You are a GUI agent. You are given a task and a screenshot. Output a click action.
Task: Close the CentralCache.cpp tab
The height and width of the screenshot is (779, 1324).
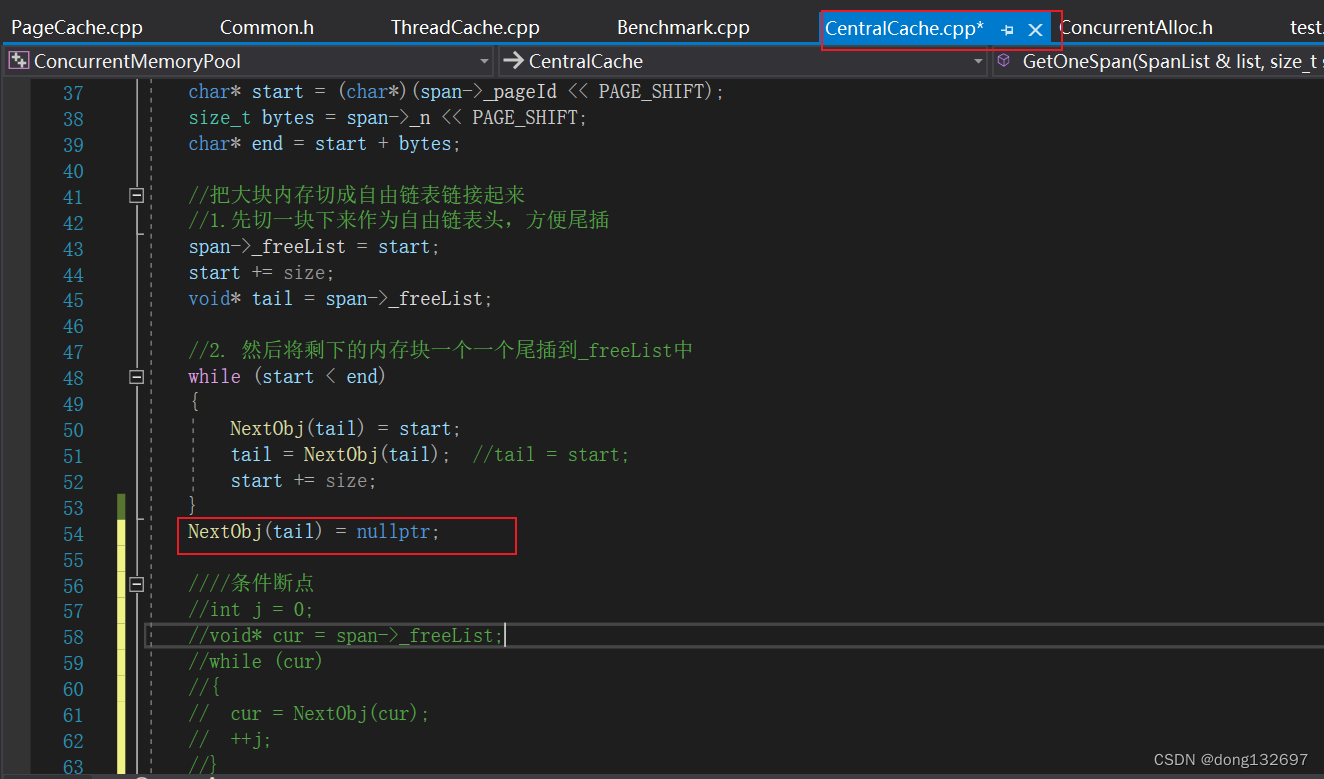click(1035, 30)
